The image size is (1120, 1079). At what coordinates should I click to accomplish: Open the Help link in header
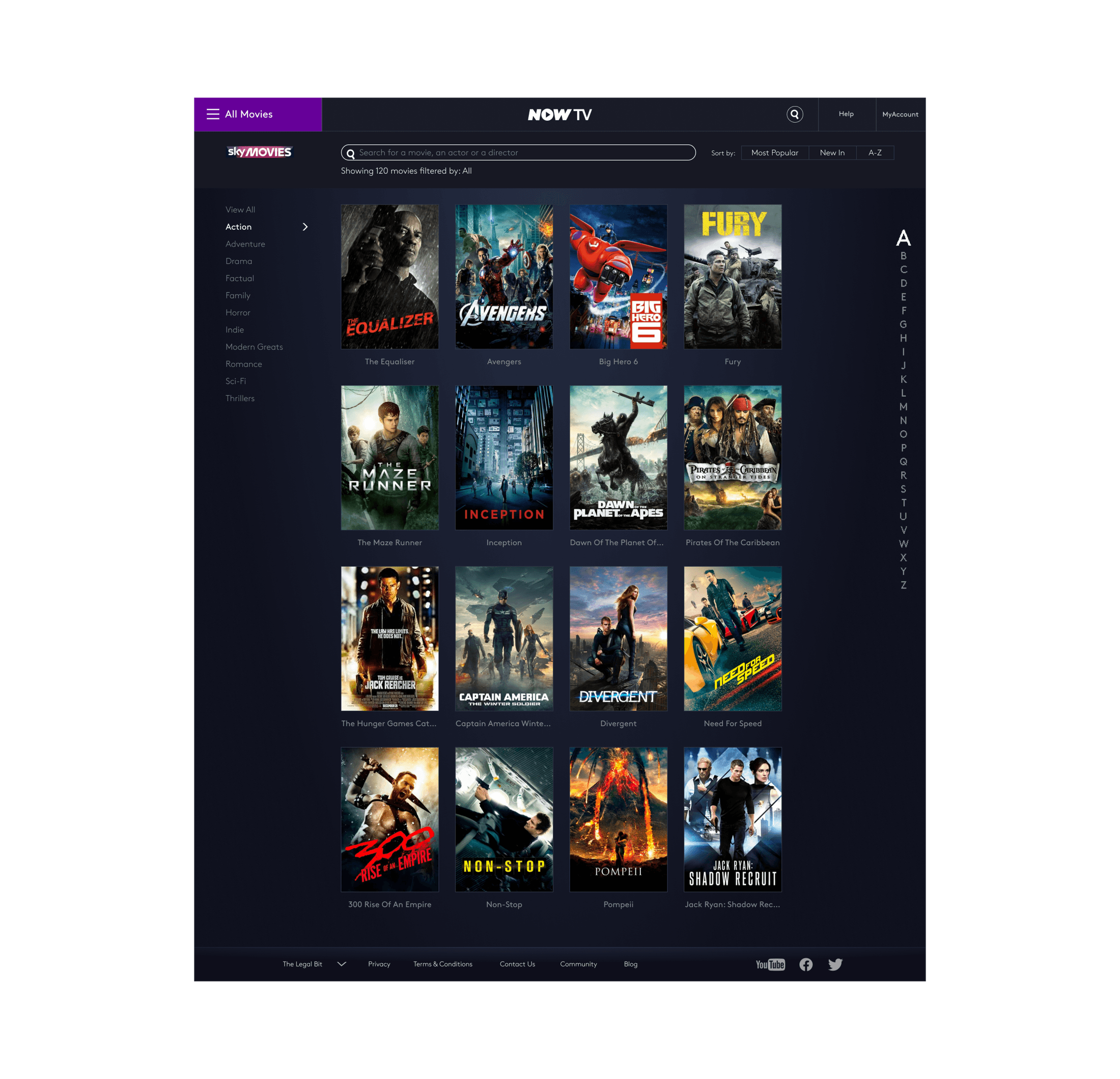click(x=846, y=114)
